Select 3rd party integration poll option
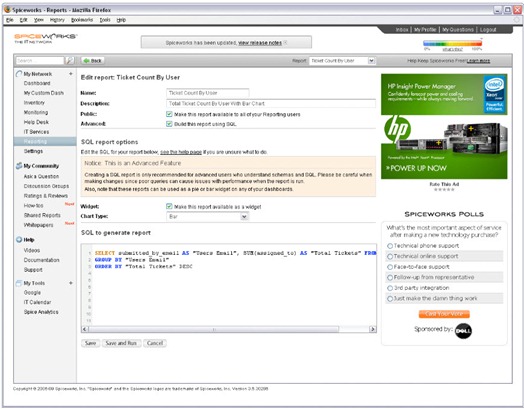The image size is (524, 409). click(x=390, y=288)
